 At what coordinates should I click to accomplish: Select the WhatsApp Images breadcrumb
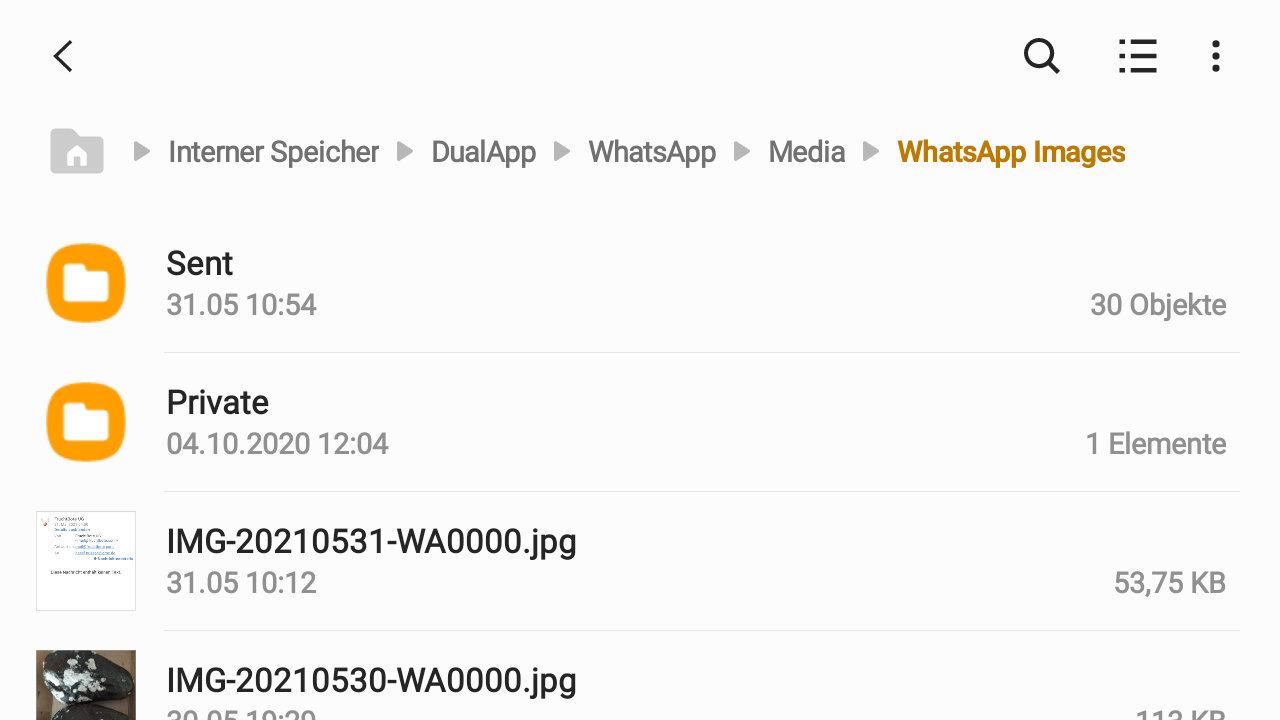pyautogui.click(x=1011, y=152)
